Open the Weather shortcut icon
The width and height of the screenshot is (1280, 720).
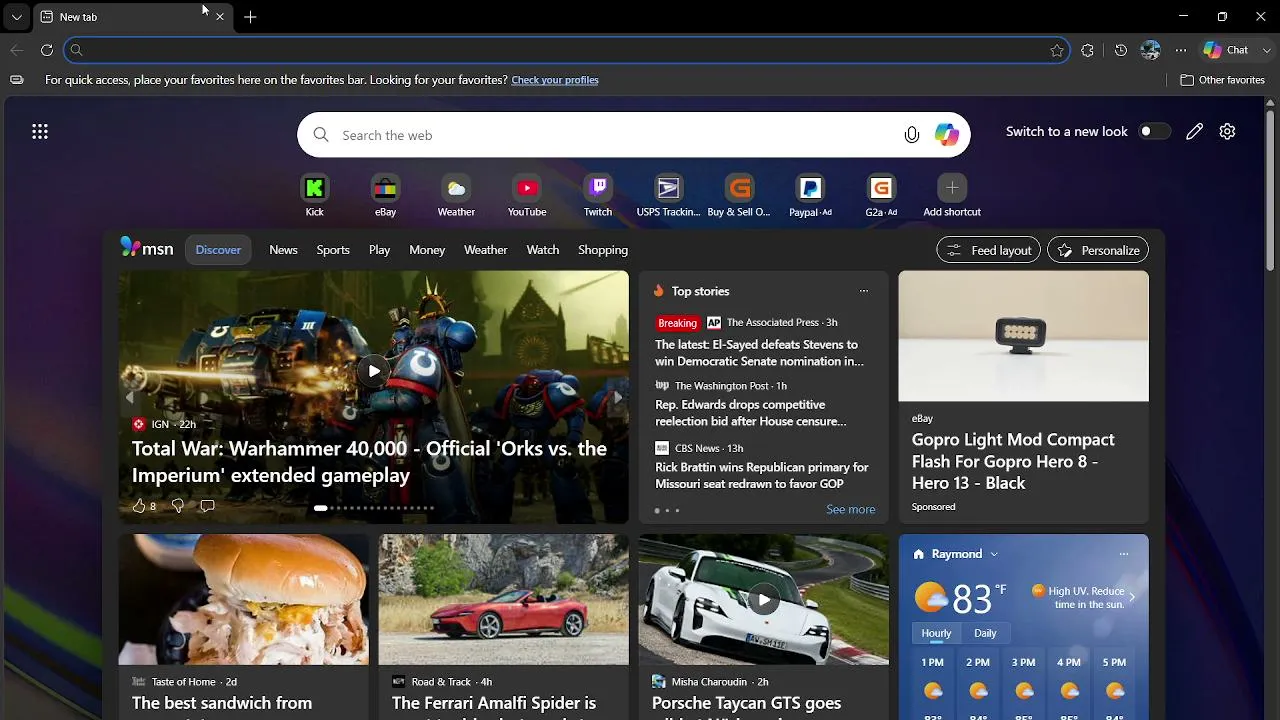click(x=456, y=188)
